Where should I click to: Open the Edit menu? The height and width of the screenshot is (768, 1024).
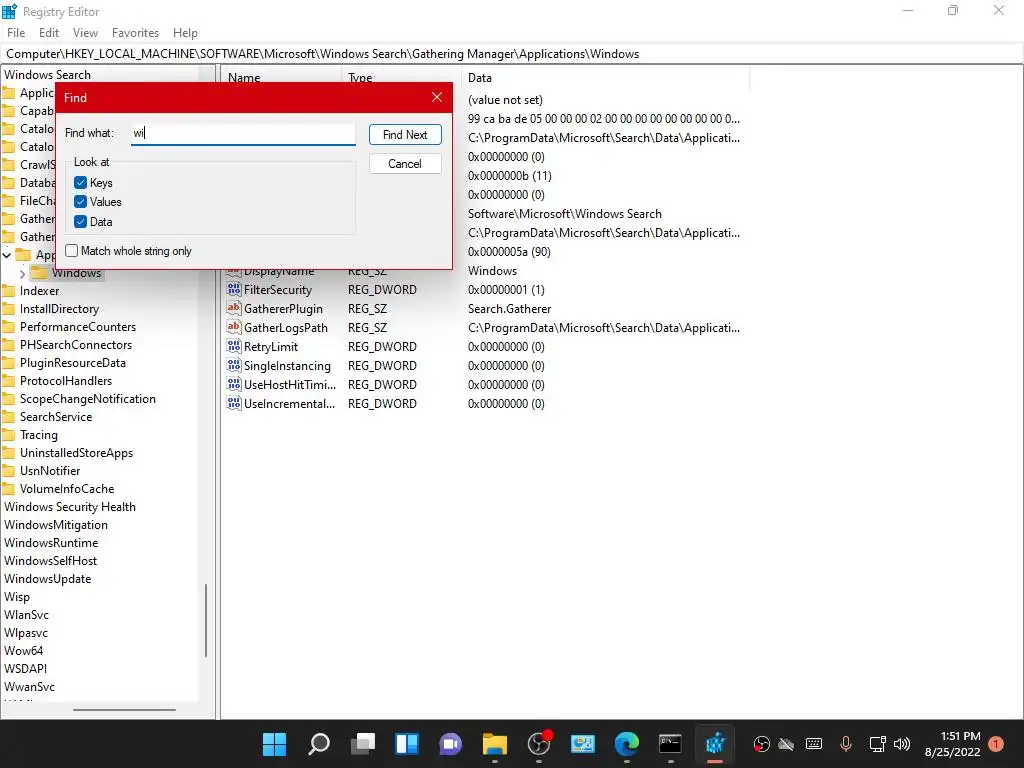(49, 33)
